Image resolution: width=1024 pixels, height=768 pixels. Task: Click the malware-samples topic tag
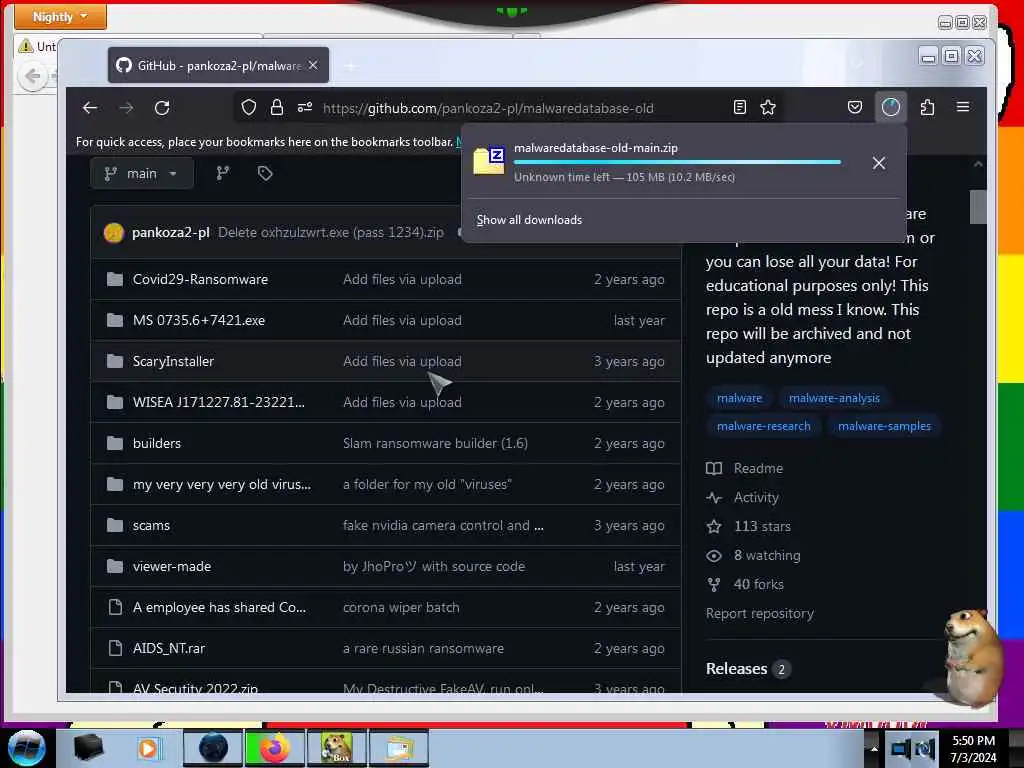point(884,426)
